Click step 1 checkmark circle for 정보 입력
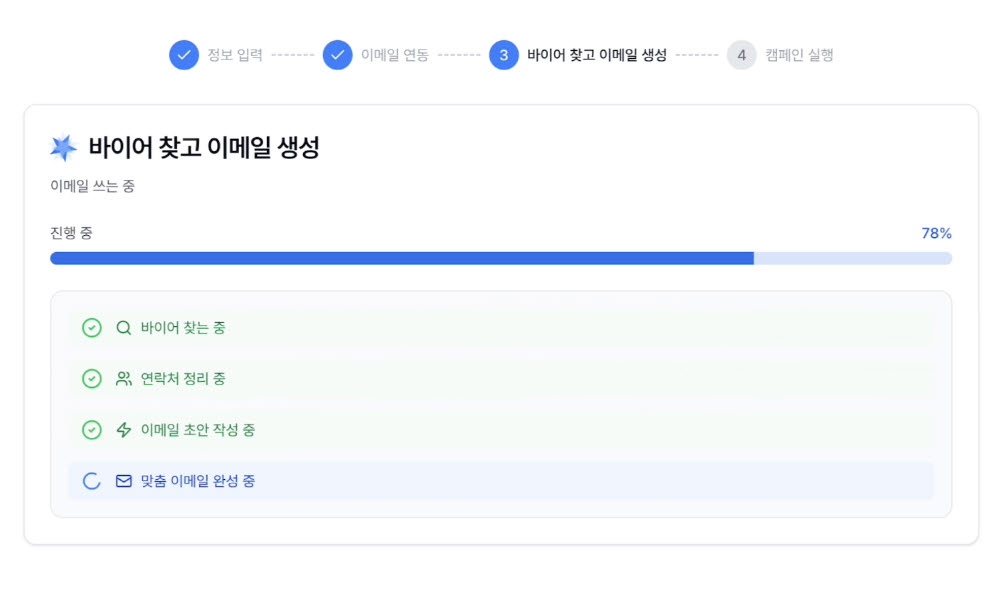Screen dimensions: 1000x605 [184, 55]
